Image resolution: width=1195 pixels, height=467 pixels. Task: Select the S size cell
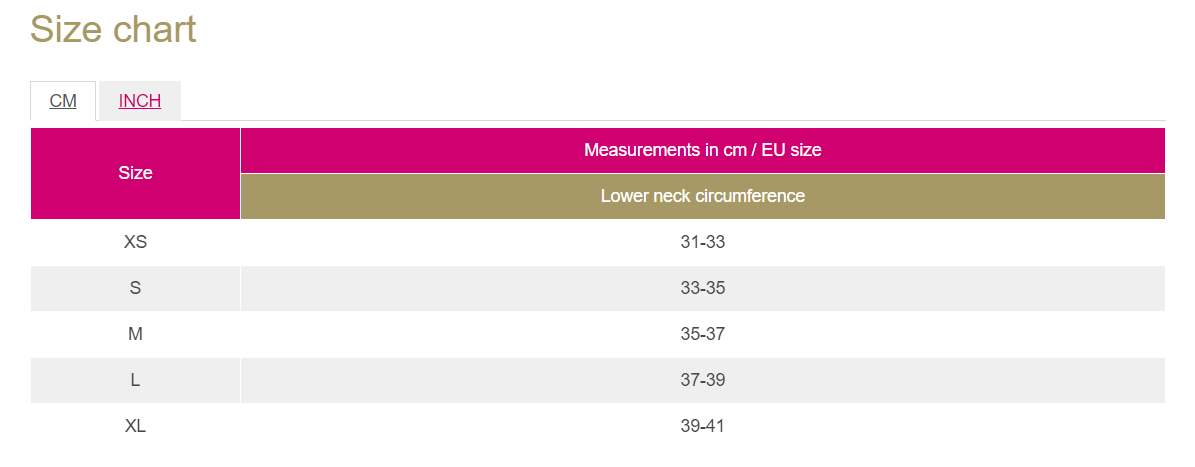point(135,288)
